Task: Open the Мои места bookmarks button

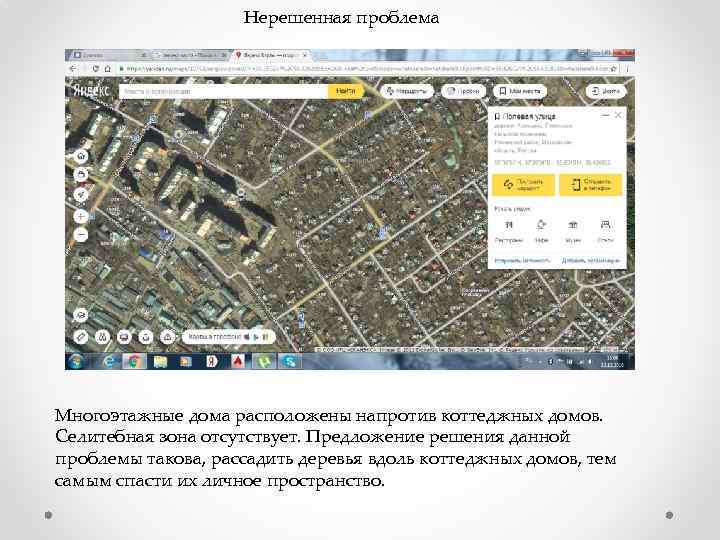Action: pyautogui.click(x=520, y=91)
